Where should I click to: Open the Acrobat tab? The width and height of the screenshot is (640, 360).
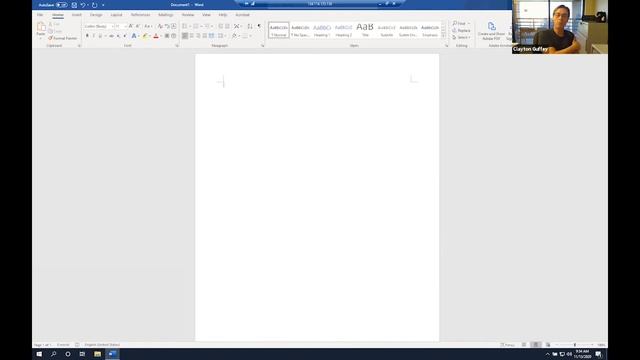click(x=242, y=15)
